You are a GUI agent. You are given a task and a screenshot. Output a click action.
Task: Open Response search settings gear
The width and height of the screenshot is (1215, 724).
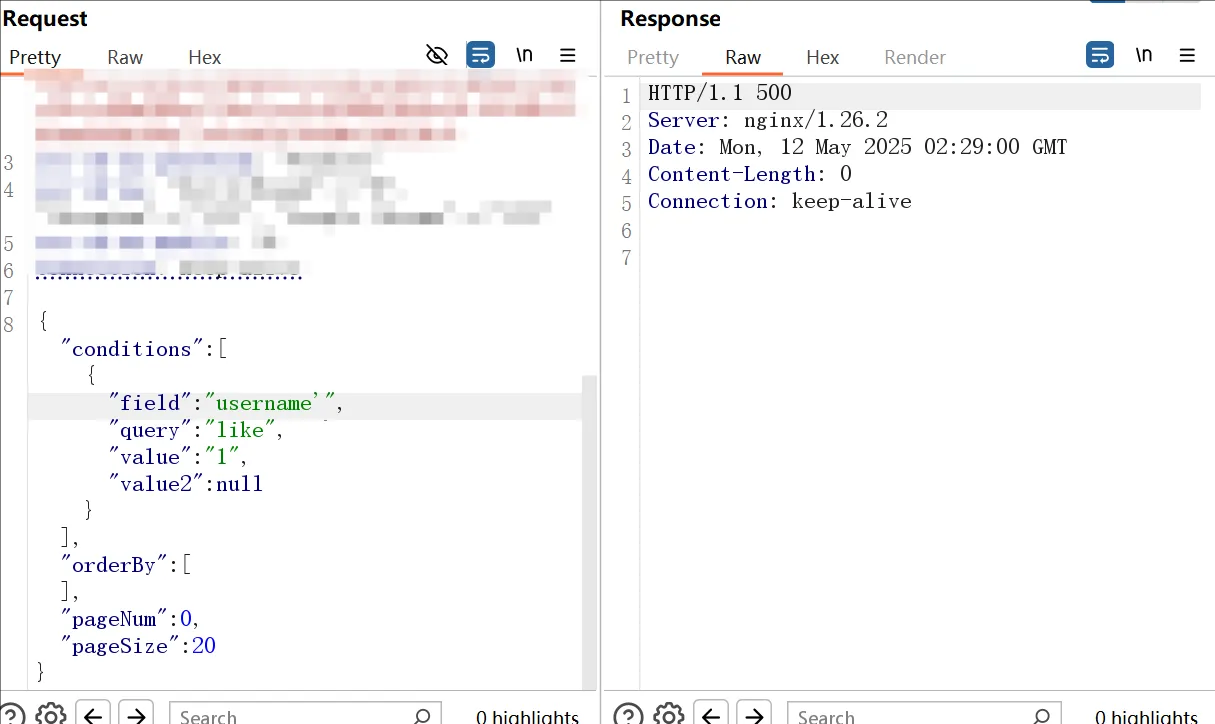(x=668, y=714)
